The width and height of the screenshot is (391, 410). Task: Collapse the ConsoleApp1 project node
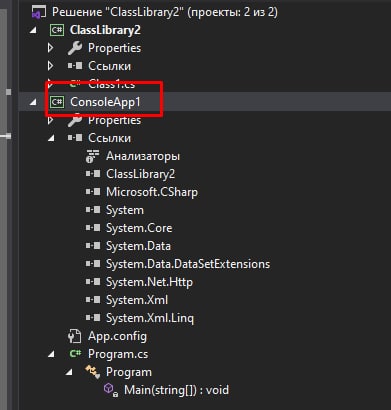33,102
